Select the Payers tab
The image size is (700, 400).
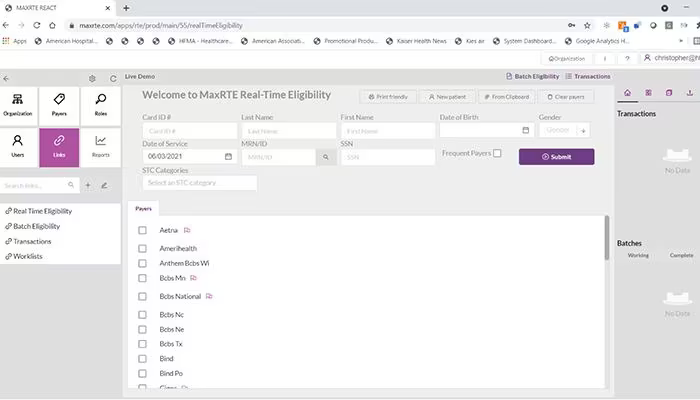143,208
